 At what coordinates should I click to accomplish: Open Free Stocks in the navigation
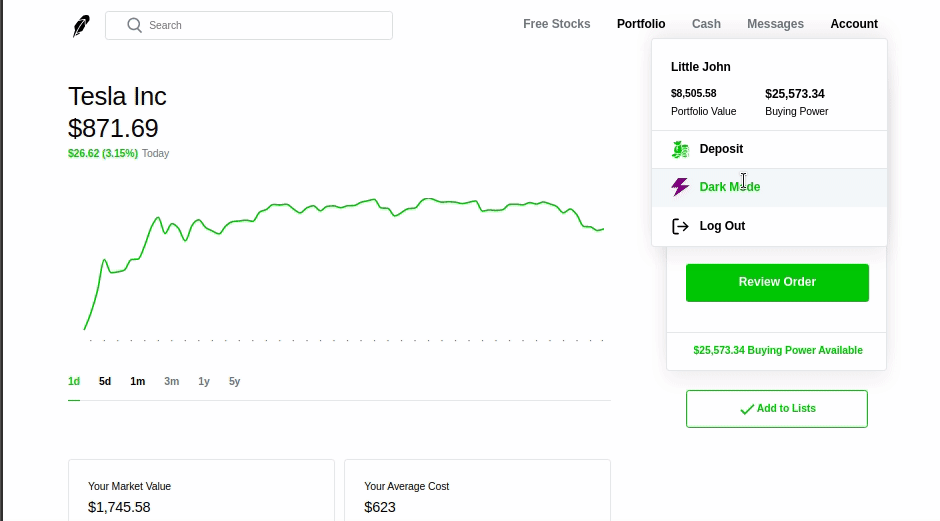[556, 24]
